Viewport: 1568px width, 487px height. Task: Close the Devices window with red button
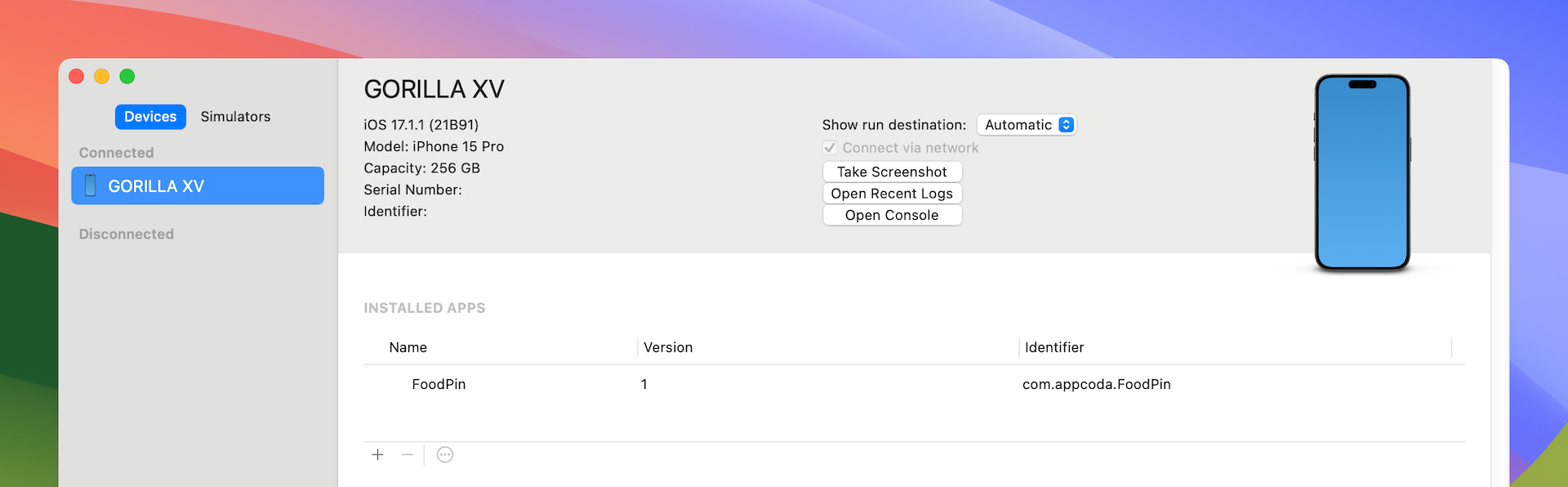(x=77, y=76)
